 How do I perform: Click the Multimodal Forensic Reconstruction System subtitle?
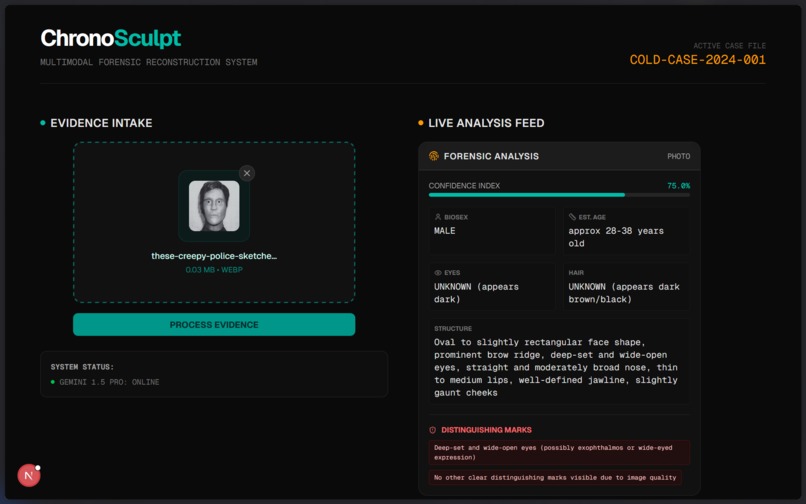(x=149, y=62)
